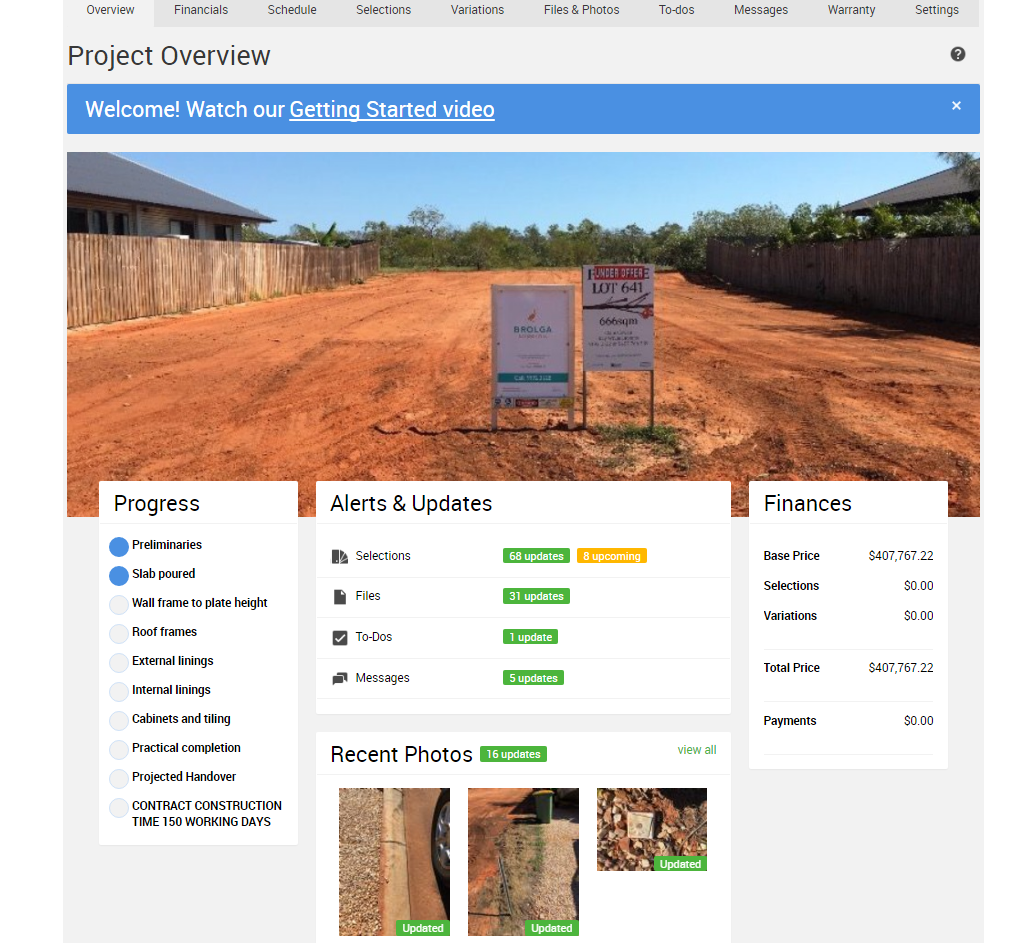1034x943 pixels.
Task: Switch to the Schedule tab
Action: [292, 10]
